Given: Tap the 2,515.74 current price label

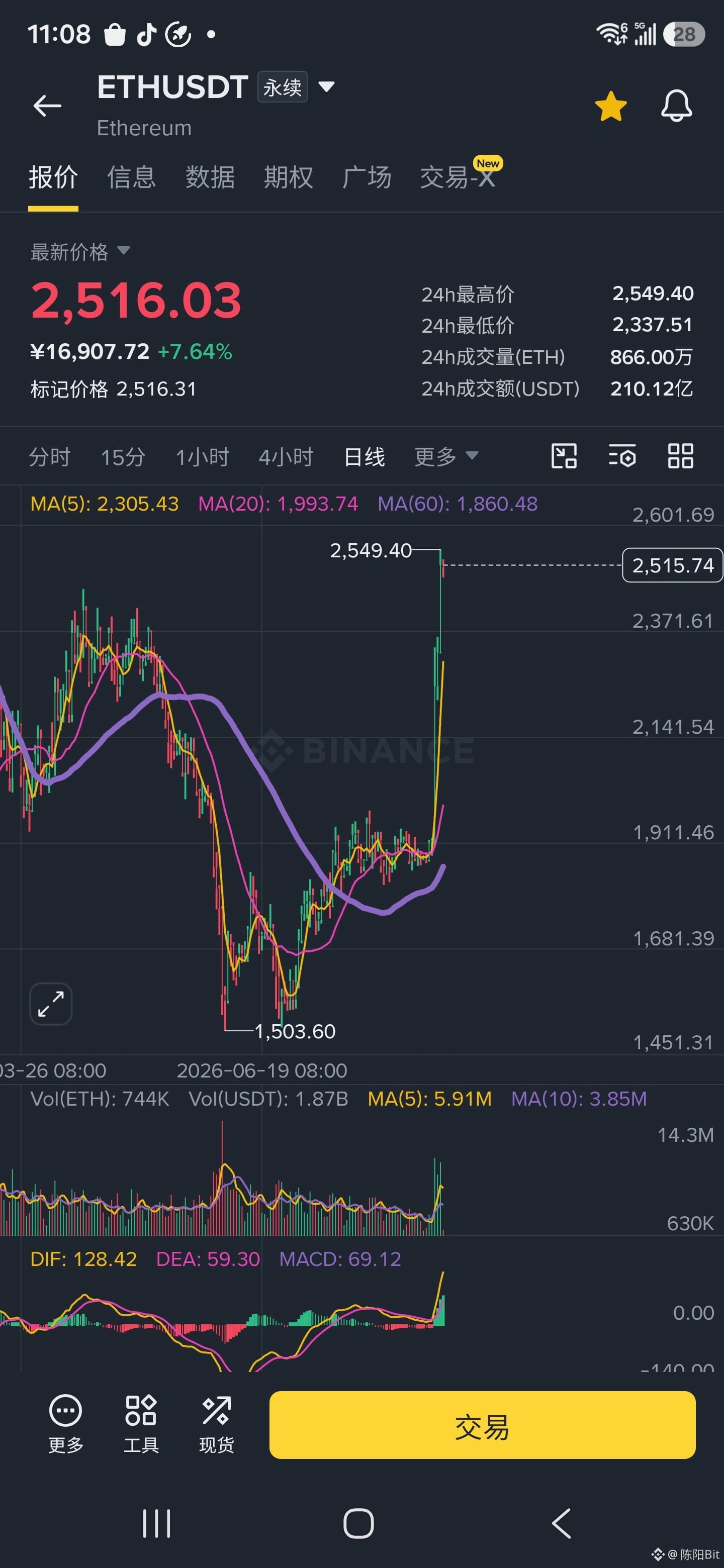Looking at the screenshot, I should pos(672,565).
